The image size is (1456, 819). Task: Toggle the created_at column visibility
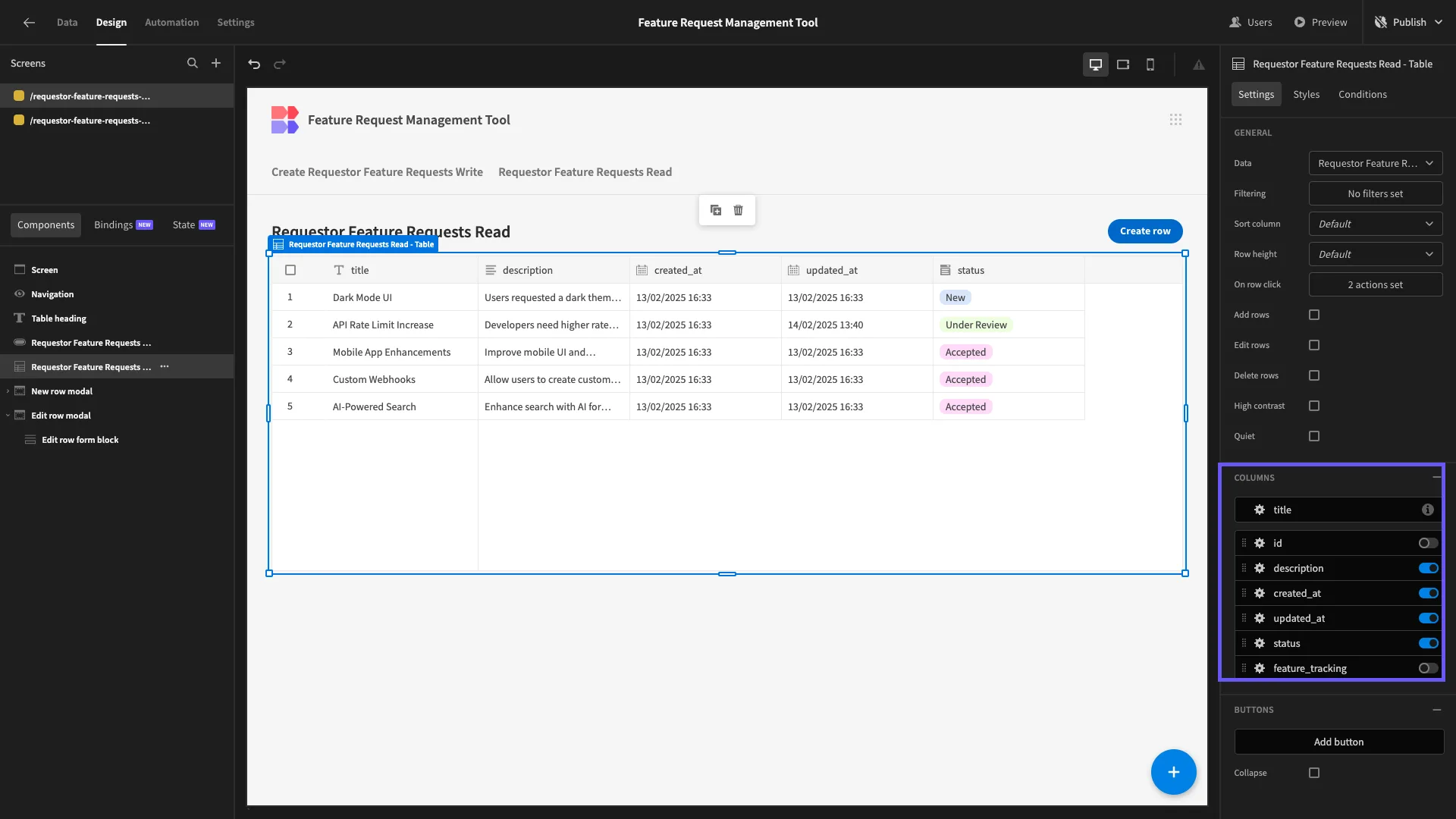tap(1428, 593)
